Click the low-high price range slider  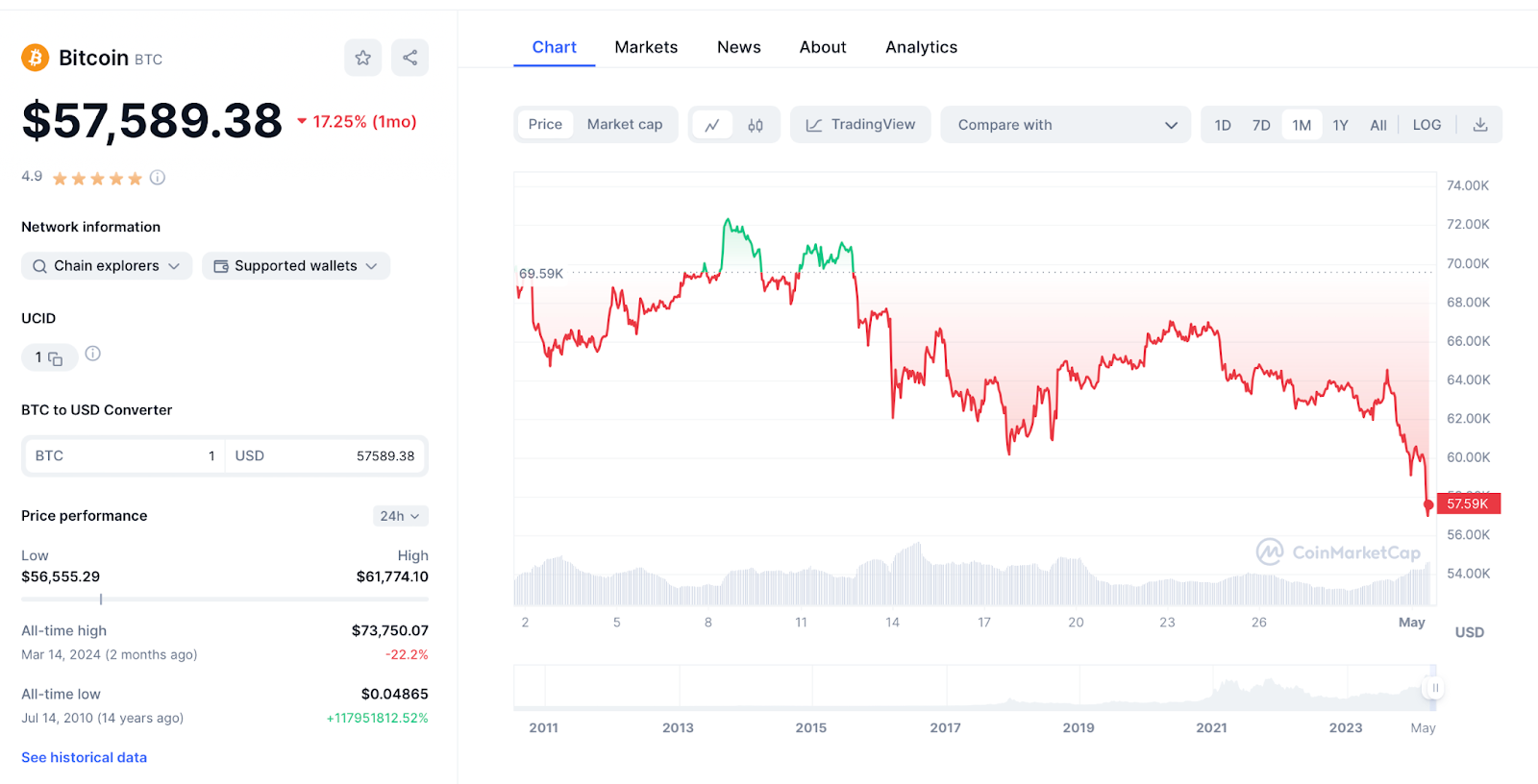pyautogui.click(x=225, y=600)
